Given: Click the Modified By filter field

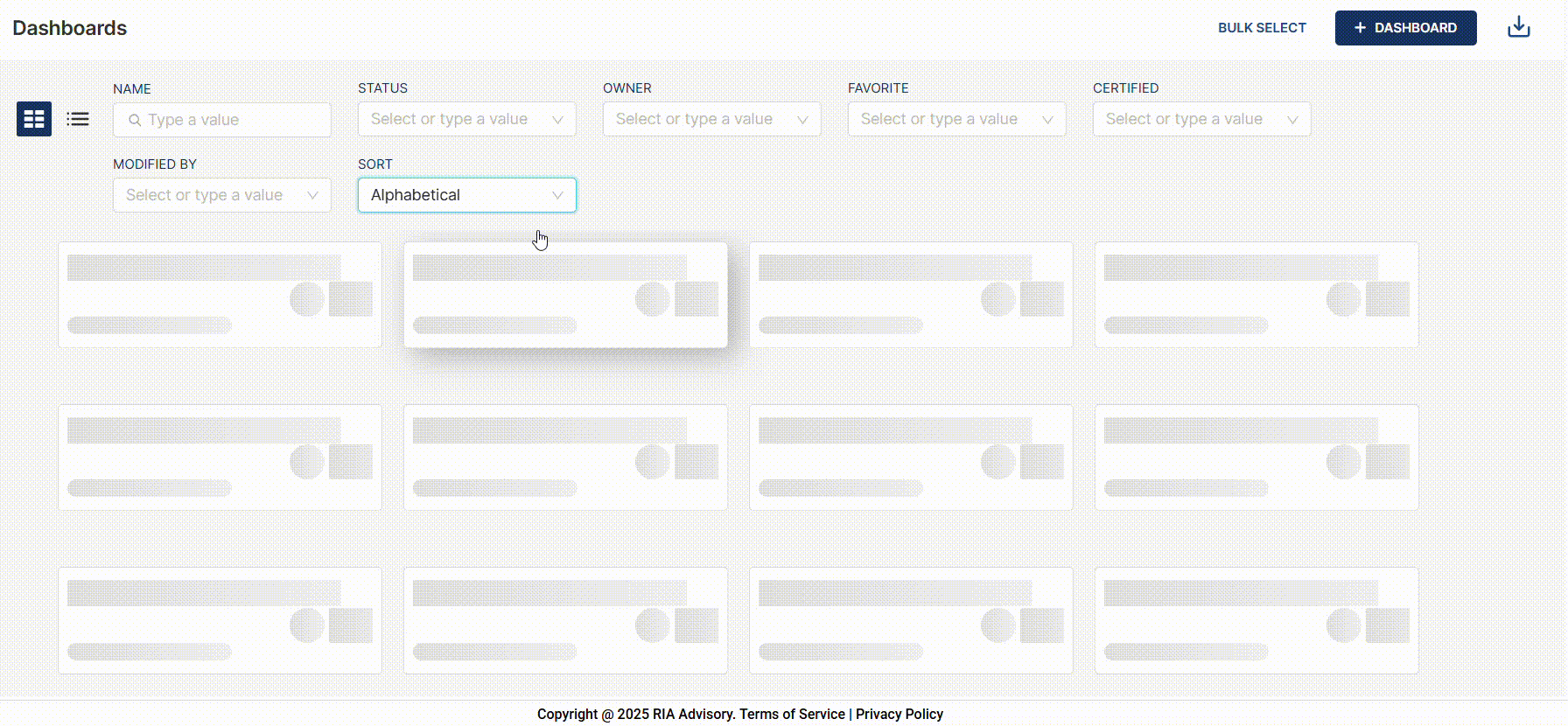Looking at the screenshot, I should 210,195.
